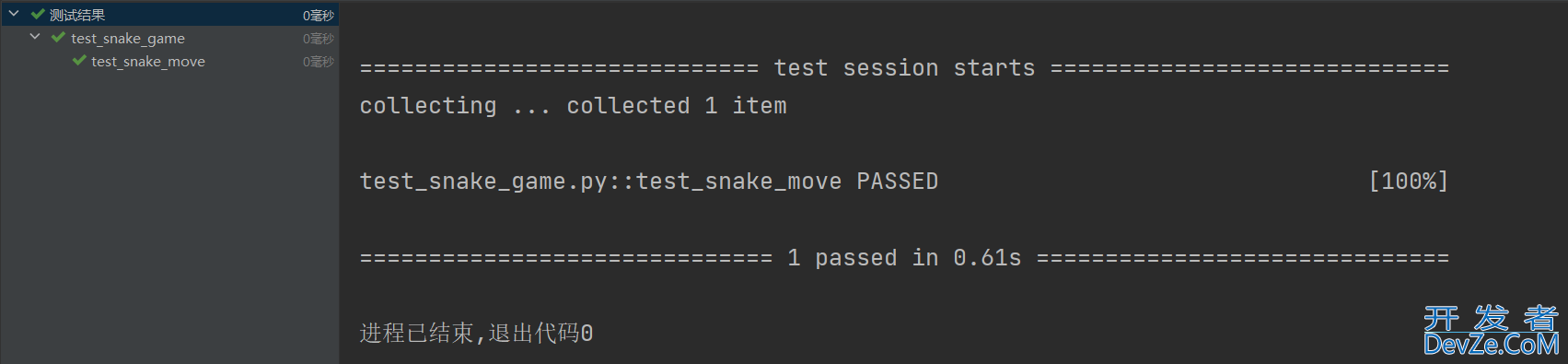The image size is (1568, 364).
Task: Click the 进程已结束,退出代码0 message
Action: [x=476, y=333]
